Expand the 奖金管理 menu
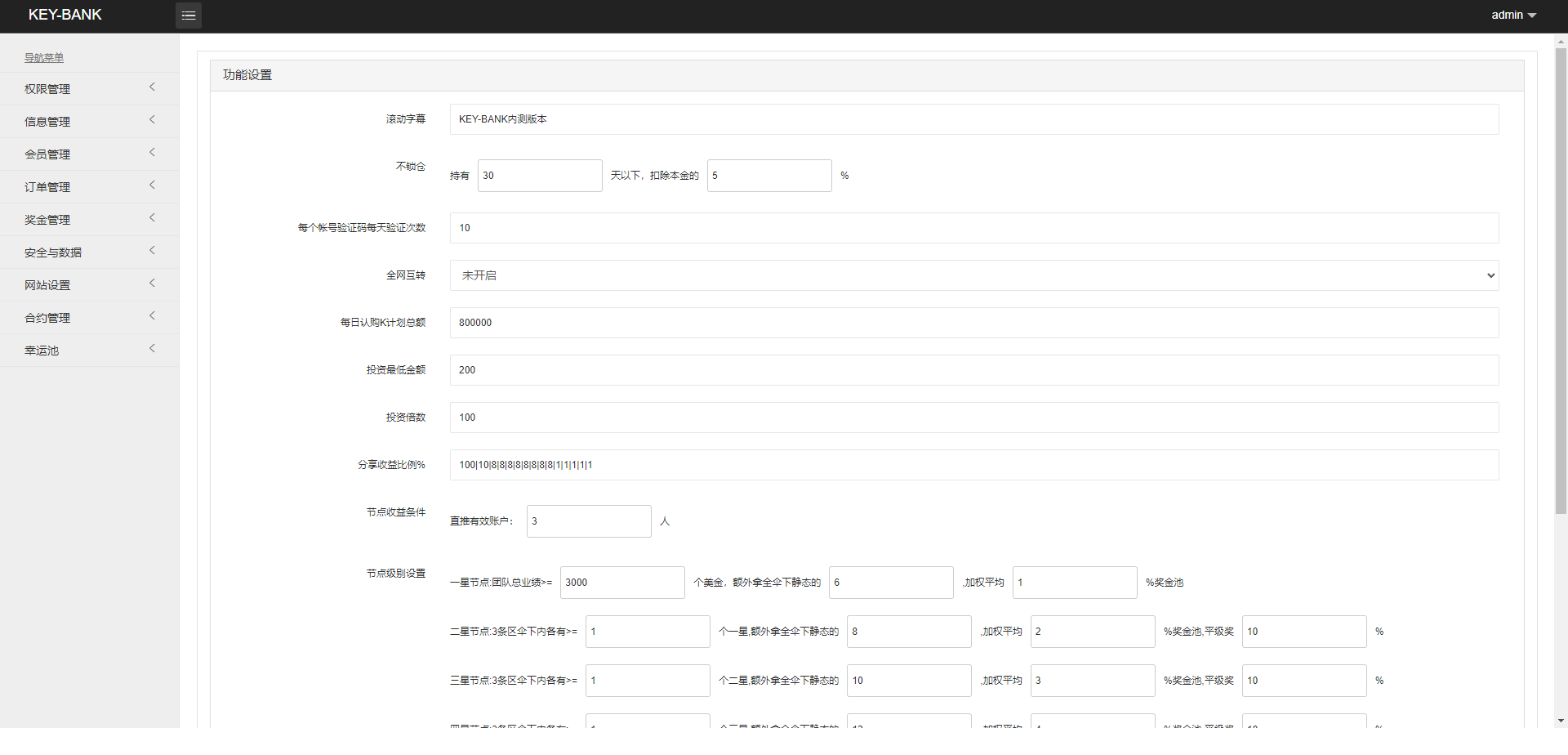This screenshot has height=755, width=1568. 90,219
